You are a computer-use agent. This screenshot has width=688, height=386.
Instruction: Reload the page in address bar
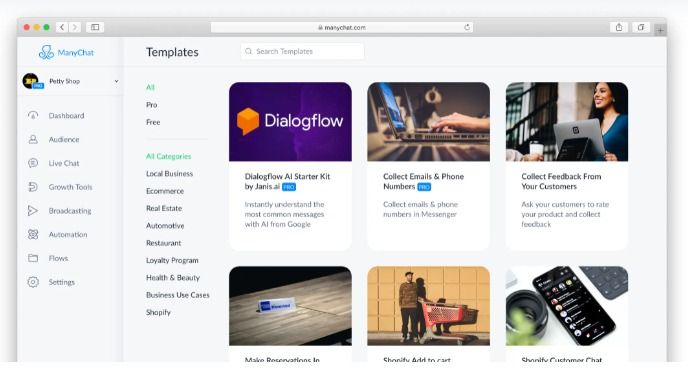467,27
